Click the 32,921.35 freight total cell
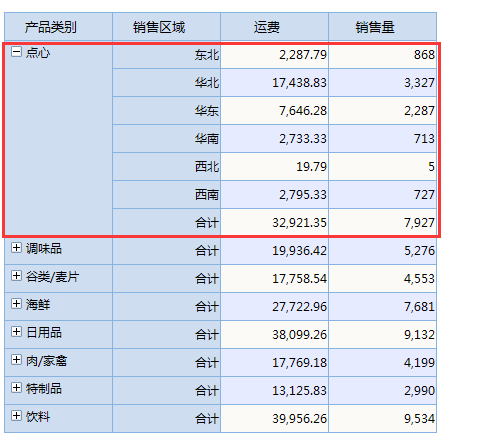The width and height of the screenshot is (479, 445). click(274, 223)
